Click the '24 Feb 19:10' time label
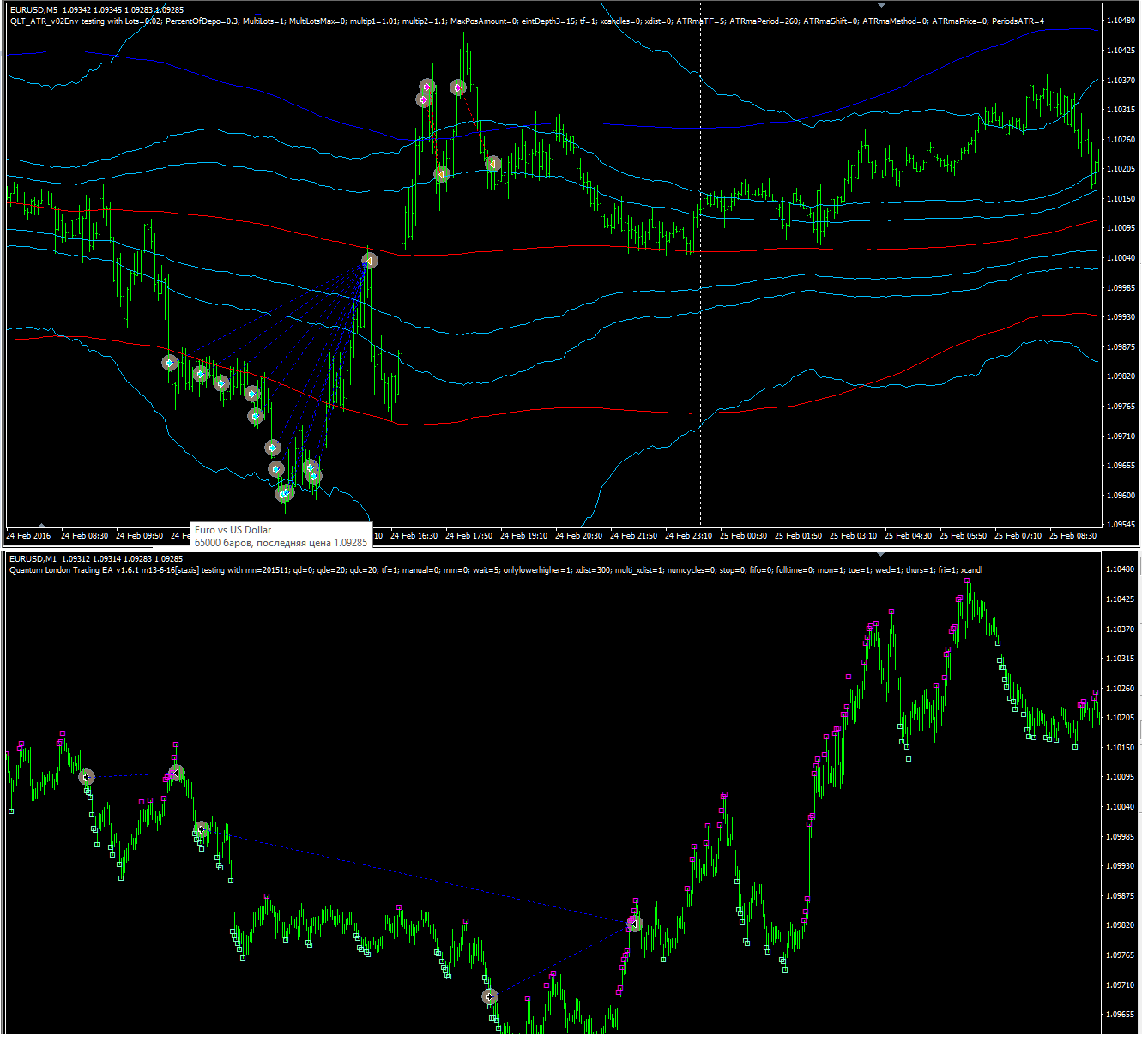1148x1048 pixels. tap(523, 536)
